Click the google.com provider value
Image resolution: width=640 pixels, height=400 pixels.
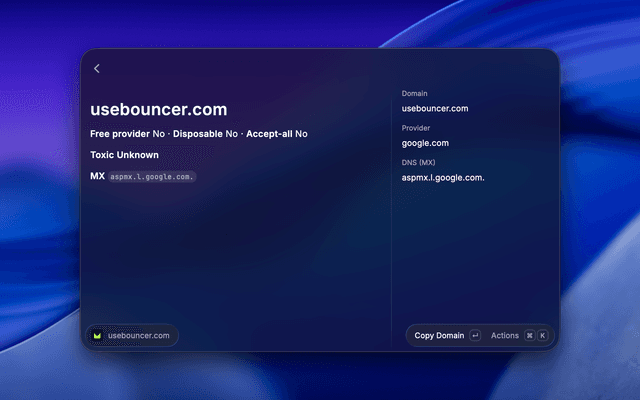[x=425, y=143]
